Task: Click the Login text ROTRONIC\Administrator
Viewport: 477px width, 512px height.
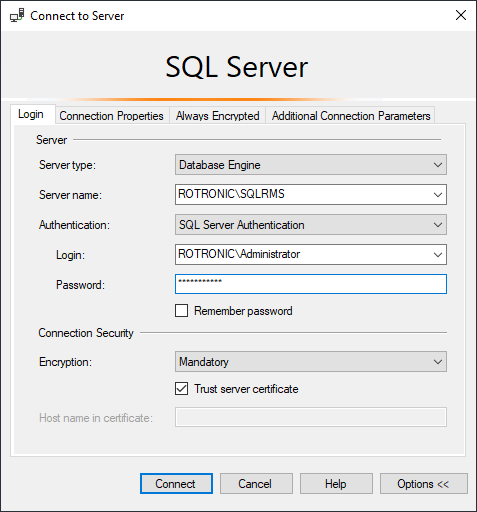Action: (239, 254)
